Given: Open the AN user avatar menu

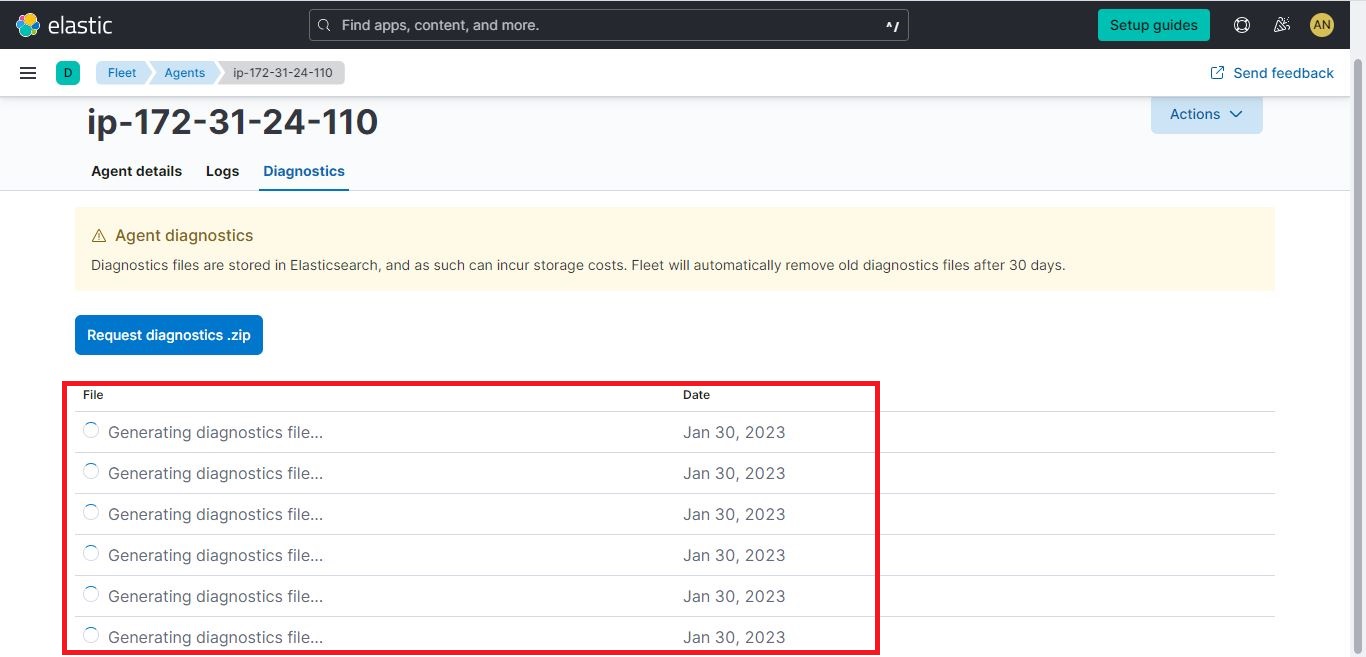Looking at the screenshot, I should [1321, 24].
